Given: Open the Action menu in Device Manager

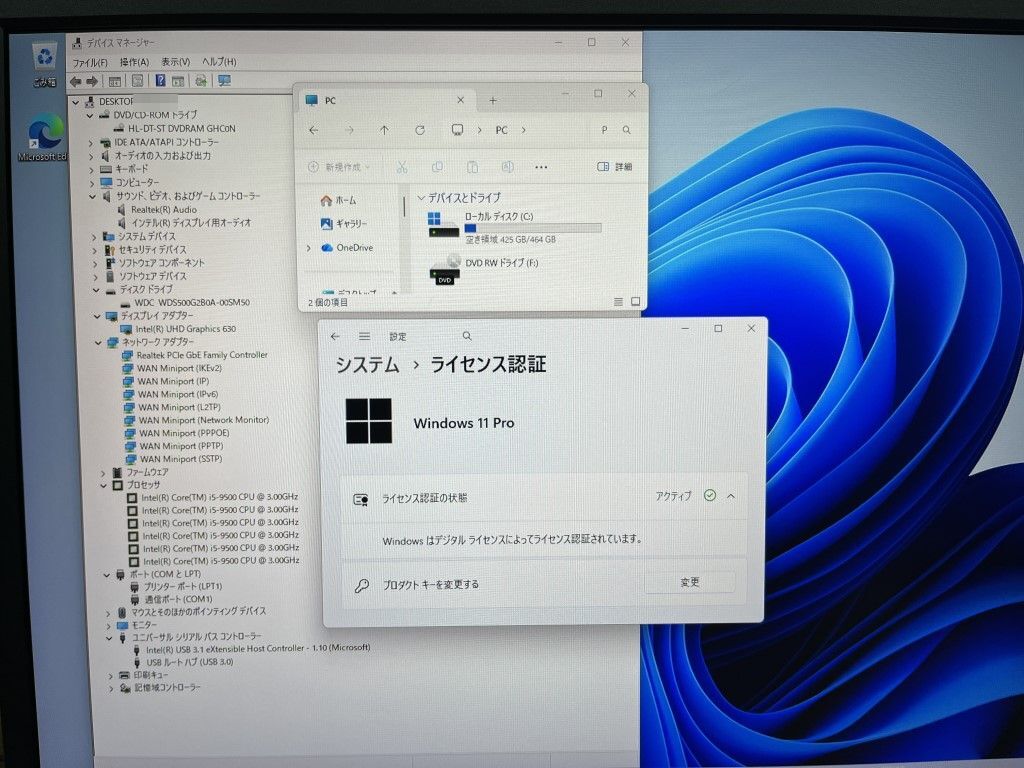Looking at the screenshot, I should tap(134, 62).
